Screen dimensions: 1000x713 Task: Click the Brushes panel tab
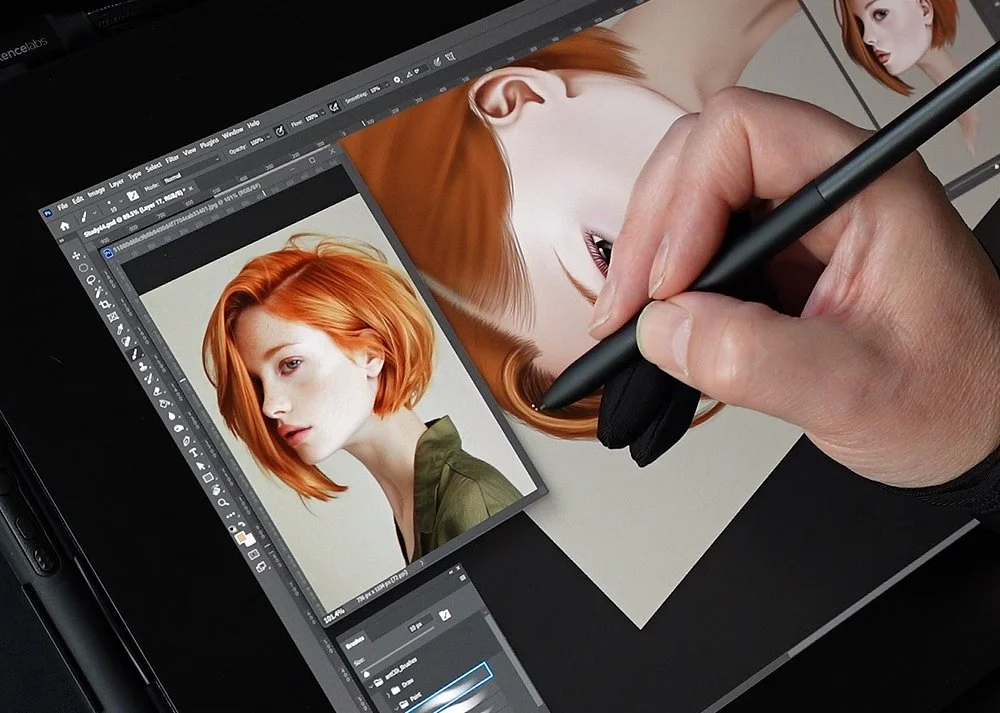pyautogui.click(x=355, y=642)
